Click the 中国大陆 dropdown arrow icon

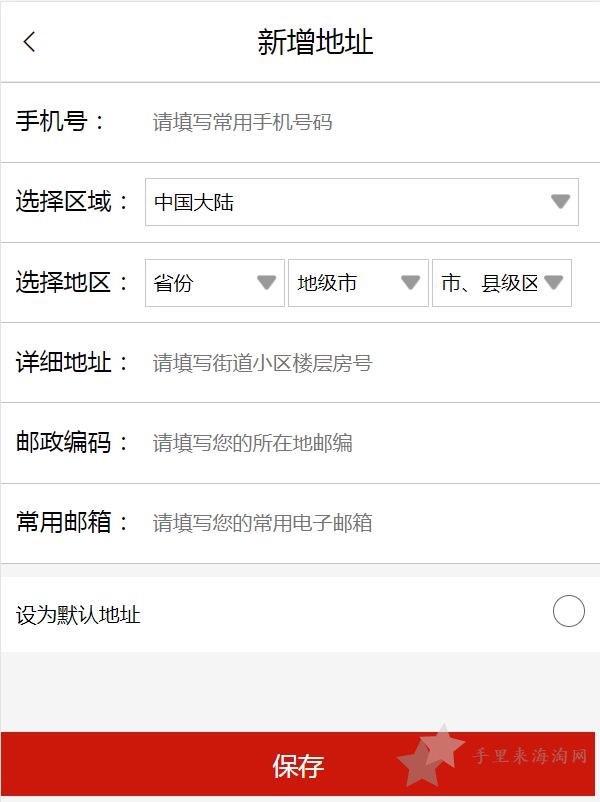pos(561,201)
